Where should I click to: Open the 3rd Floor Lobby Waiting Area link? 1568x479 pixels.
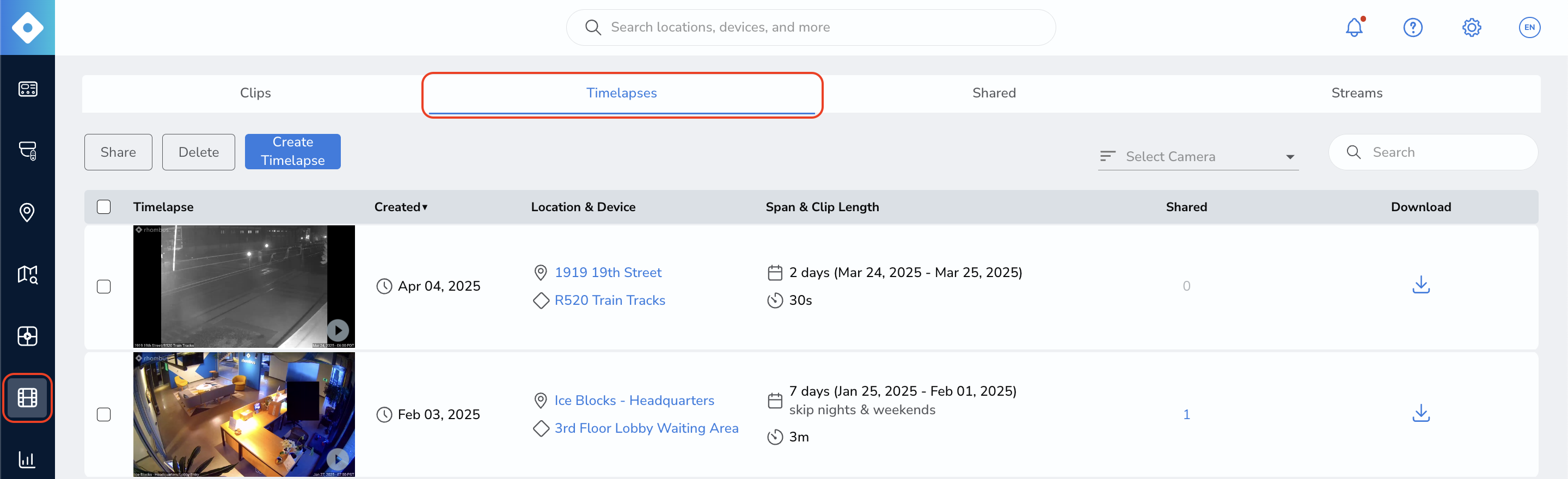pyautogui.click(x=646, y=428)
